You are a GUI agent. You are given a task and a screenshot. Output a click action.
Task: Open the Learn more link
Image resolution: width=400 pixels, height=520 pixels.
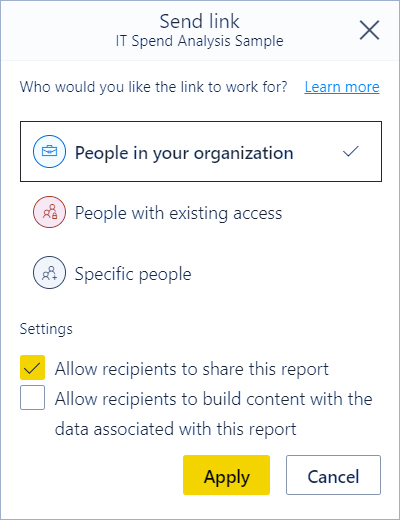(342, 87)
